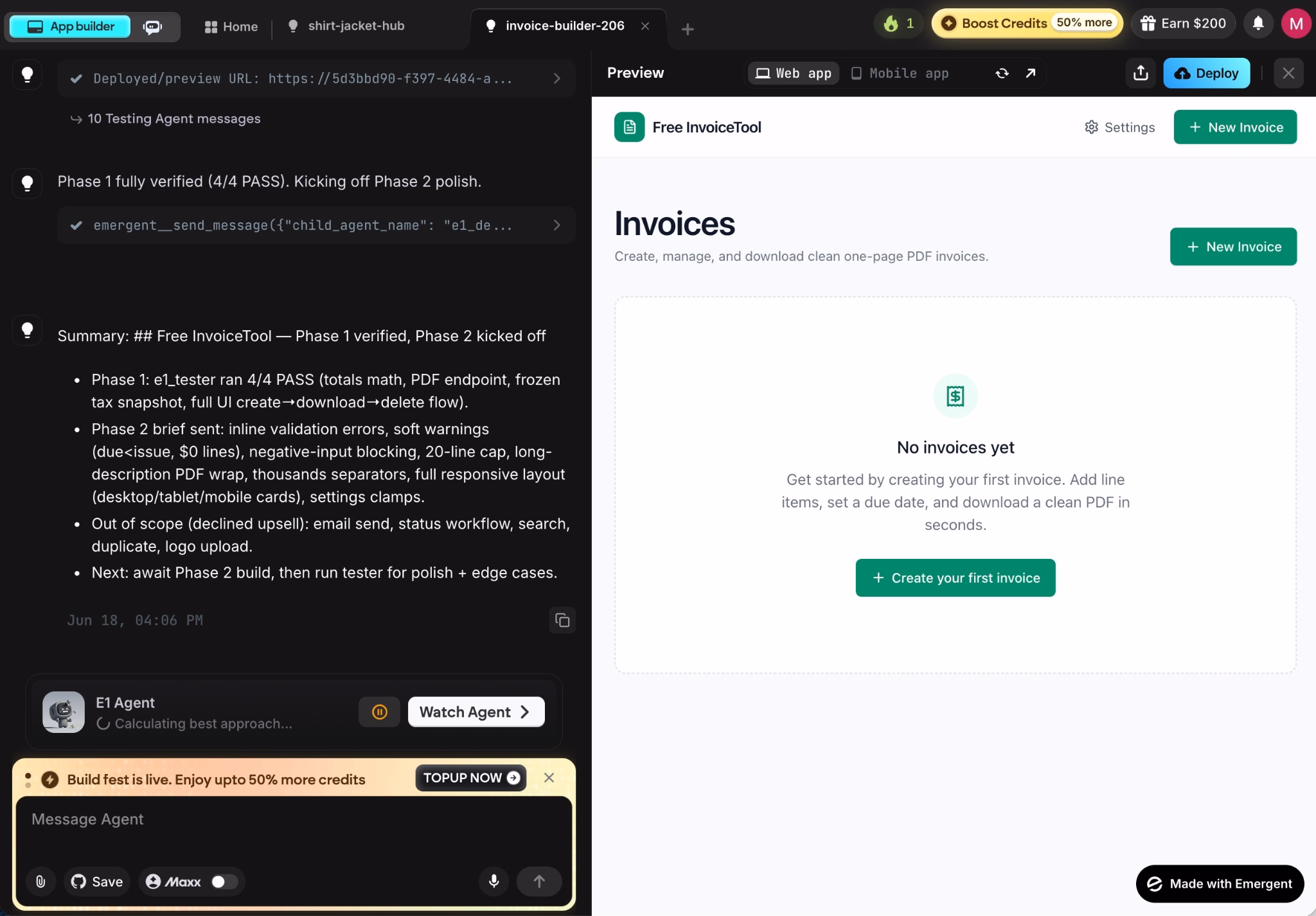The image size is (1316, 916).
Task: Expand the Deployed/preview URL step
Action: (316, 78)
